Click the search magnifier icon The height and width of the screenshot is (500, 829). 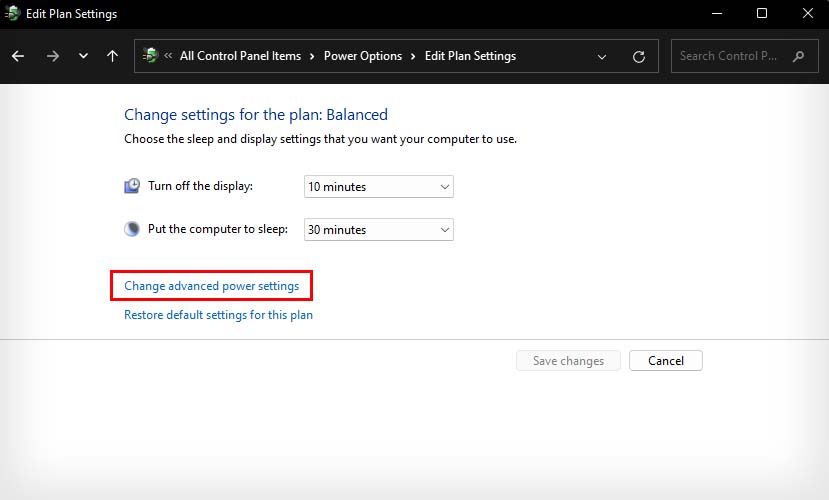point(798,56)
